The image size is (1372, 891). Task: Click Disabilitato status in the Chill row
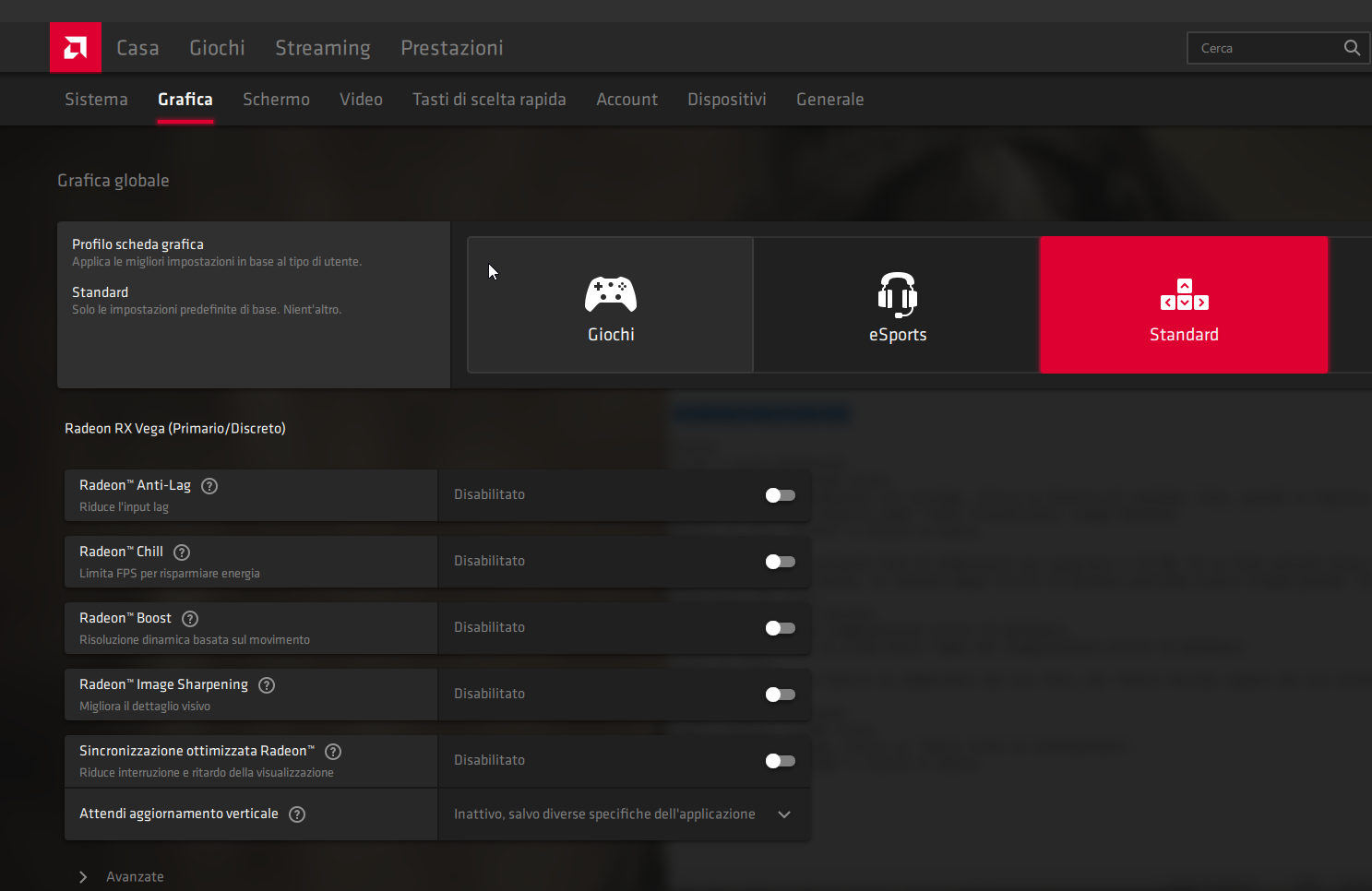pos(490,561)
